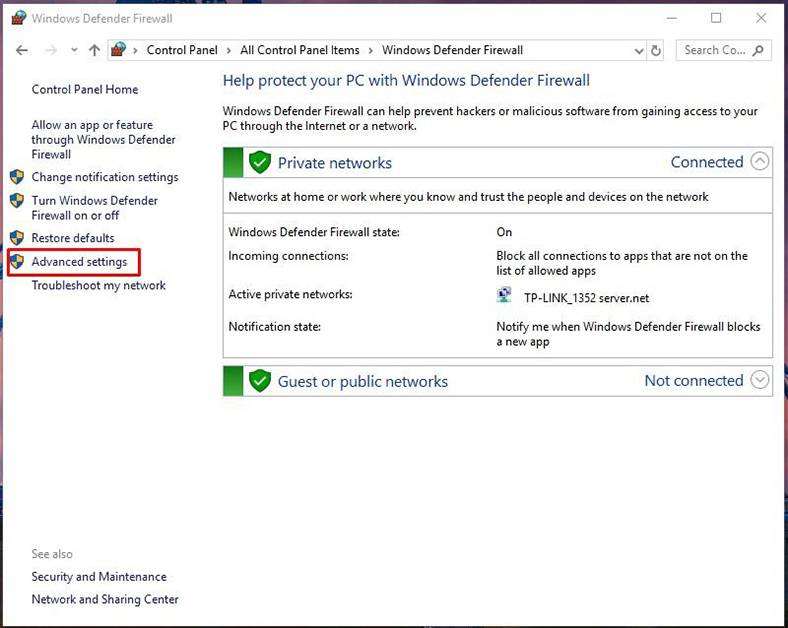This screenshot has width=788, height=628.
Task: Click the green shield icon for Private networks
Action: click(x=260, y=162)
